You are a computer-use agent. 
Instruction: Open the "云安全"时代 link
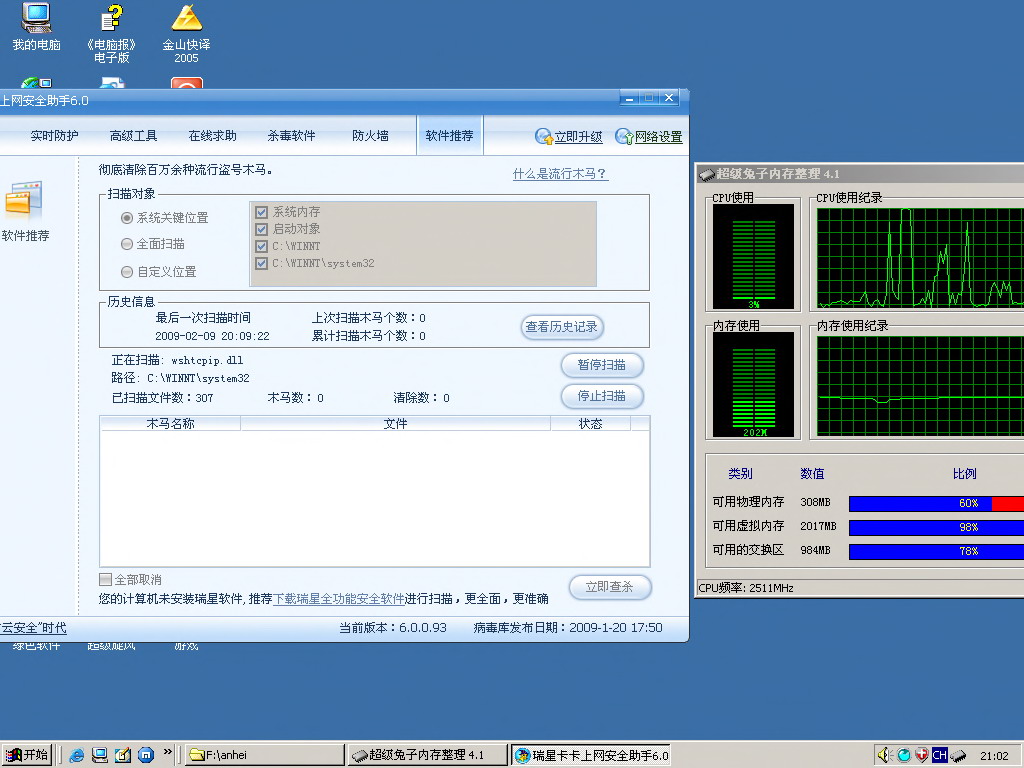33,628
